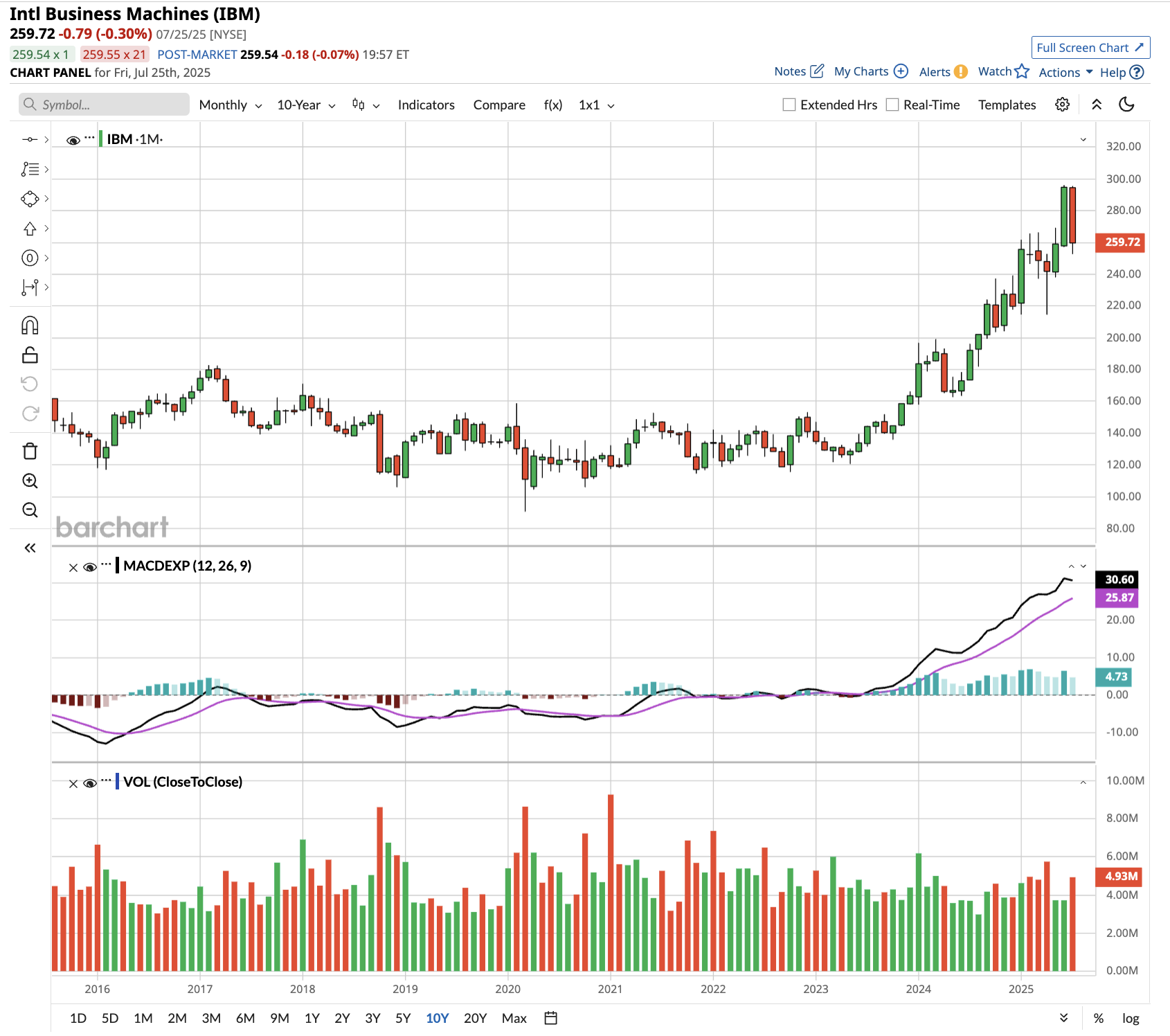Click the IBM green color bar swatch
Image resolution: width=1170 pixels, height=1036 pixels.
point(101,139)
